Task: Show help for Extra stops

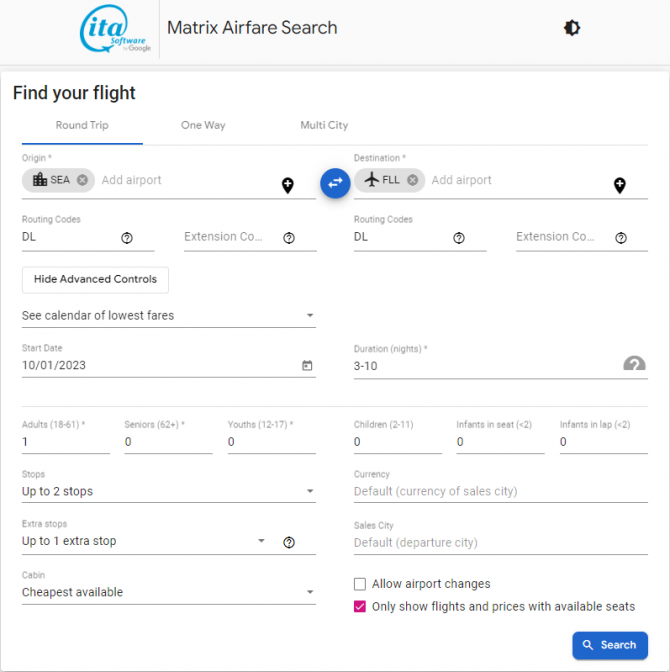Action: 289,543
